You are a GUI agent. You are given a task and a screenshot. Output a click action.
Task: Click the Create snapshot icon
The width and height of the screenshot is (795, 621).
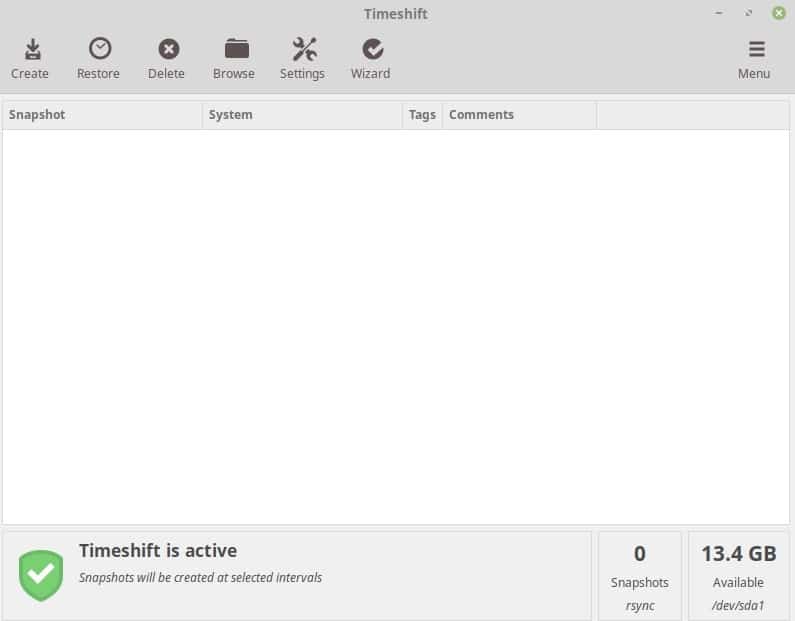(32, 49)
